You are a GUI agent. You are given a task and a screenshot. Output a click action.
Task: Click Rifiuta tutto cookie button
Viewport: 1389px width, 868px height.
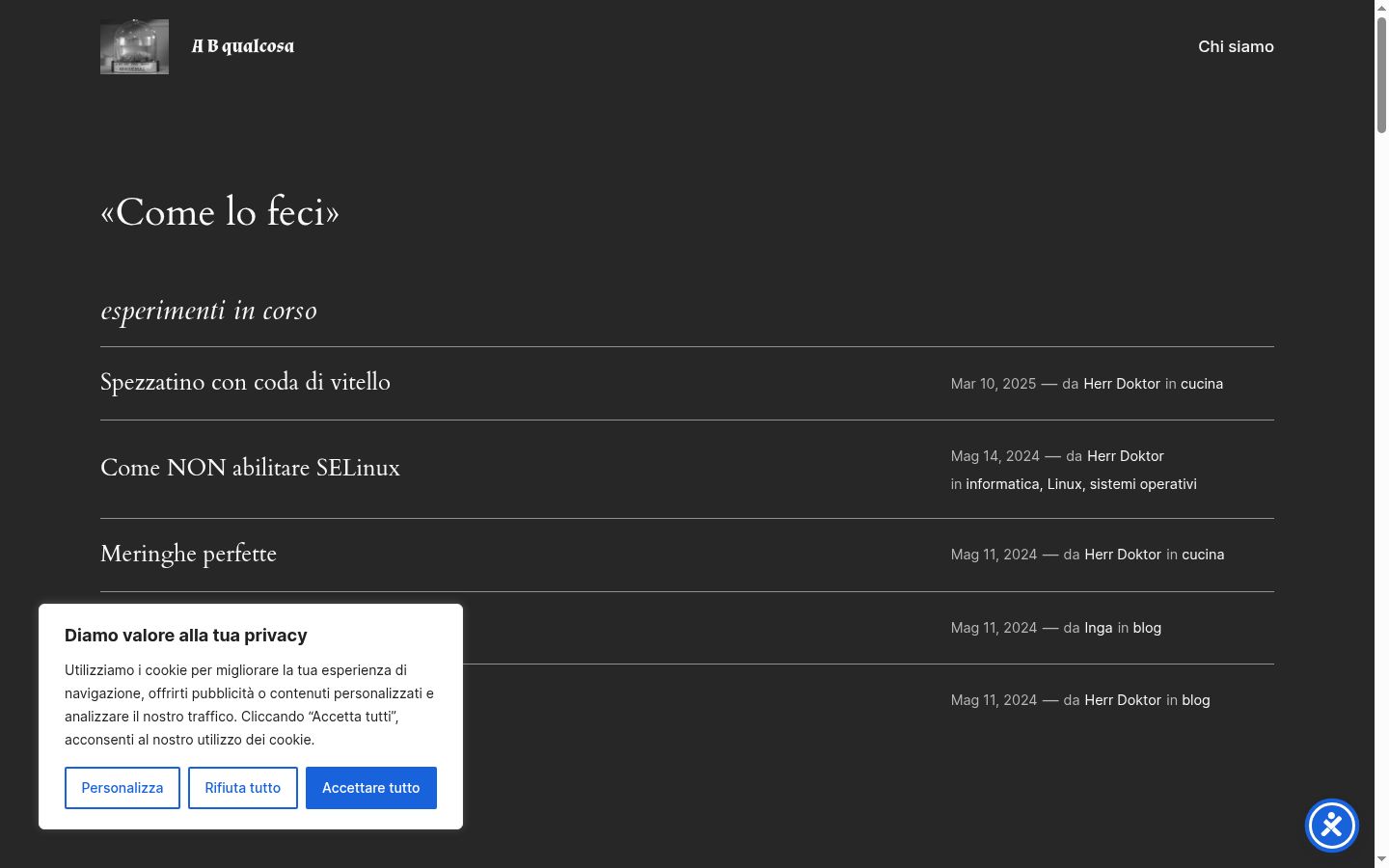[243, 788]
